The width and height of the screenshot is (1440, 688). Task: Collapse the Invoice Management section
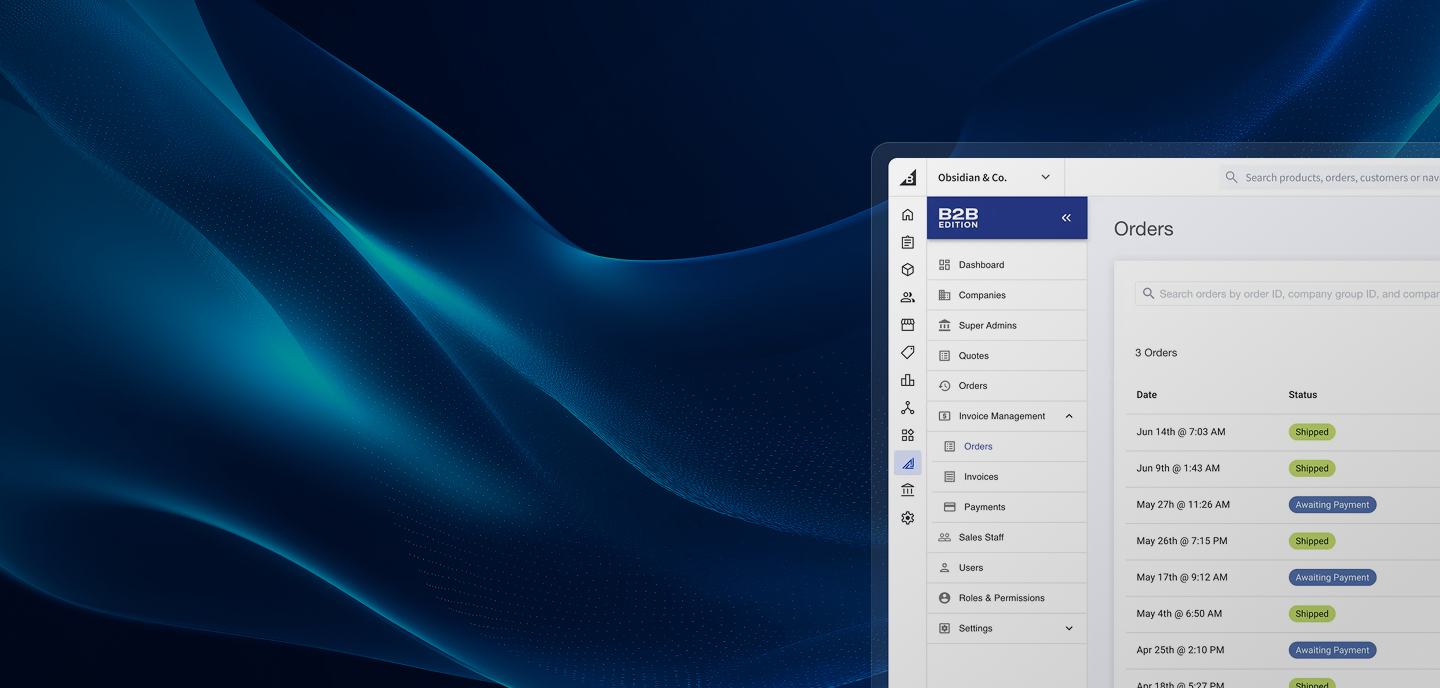click(x=1069, y=416)
